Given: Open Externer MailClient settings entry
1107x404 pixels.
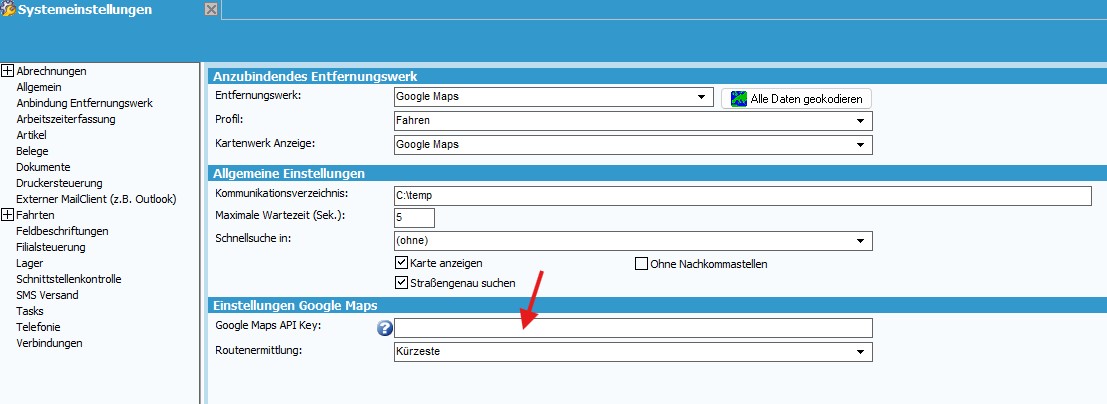Looking at the screenshot, I should [93, 199].
